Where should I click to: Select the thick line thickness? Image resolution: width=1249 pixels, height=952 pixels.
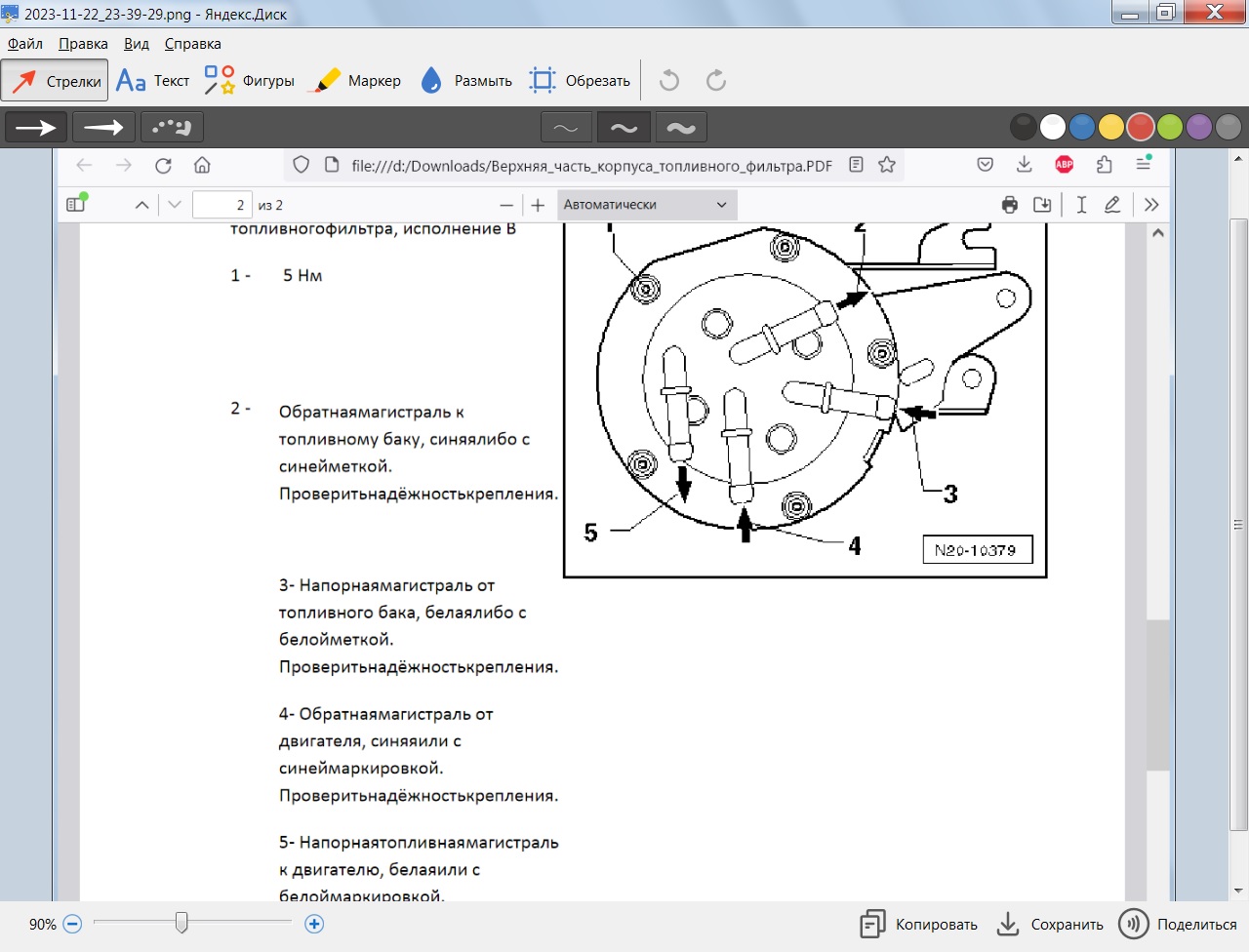pos(681,128)
